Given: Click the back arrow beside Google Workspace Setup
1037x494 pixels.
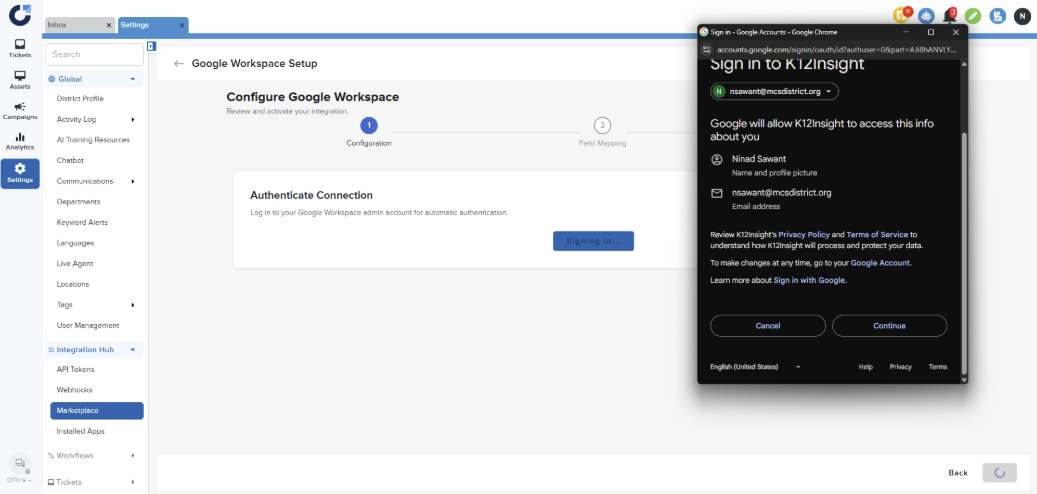Looking at the screenshot, I should [x=179, y=63].
